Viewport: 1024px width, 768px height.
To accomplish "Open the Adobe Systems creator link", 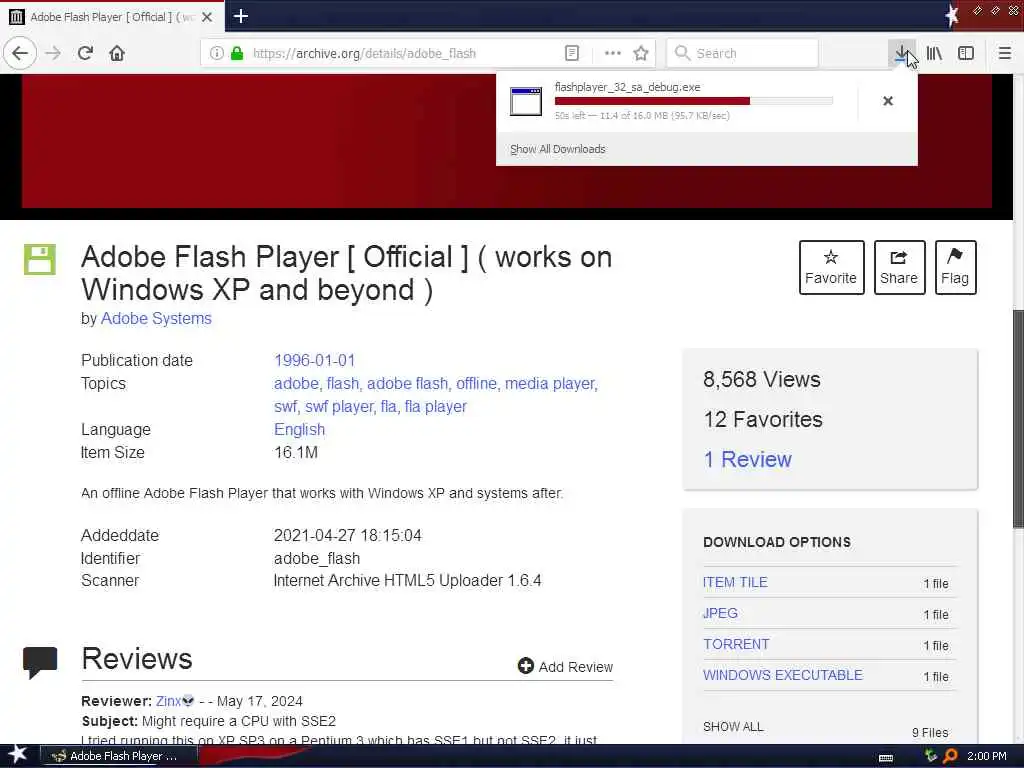I will pos(156,318).
